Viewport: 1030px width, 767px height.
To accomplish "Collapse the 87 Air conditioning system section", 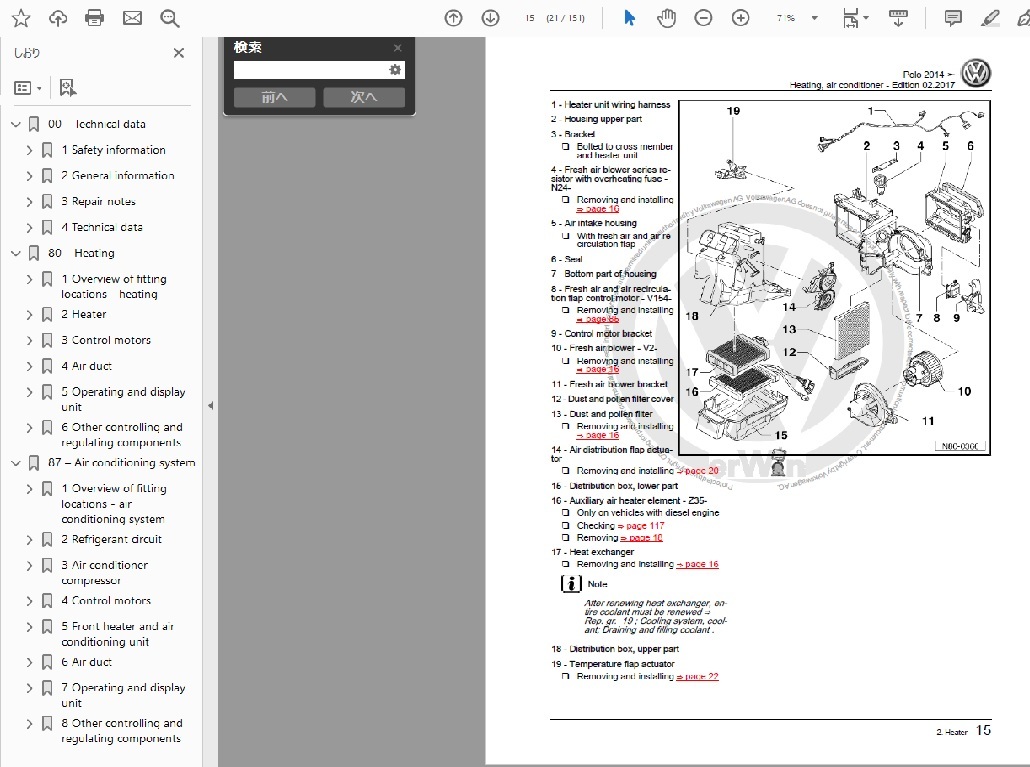I will [x=16, y=463].
